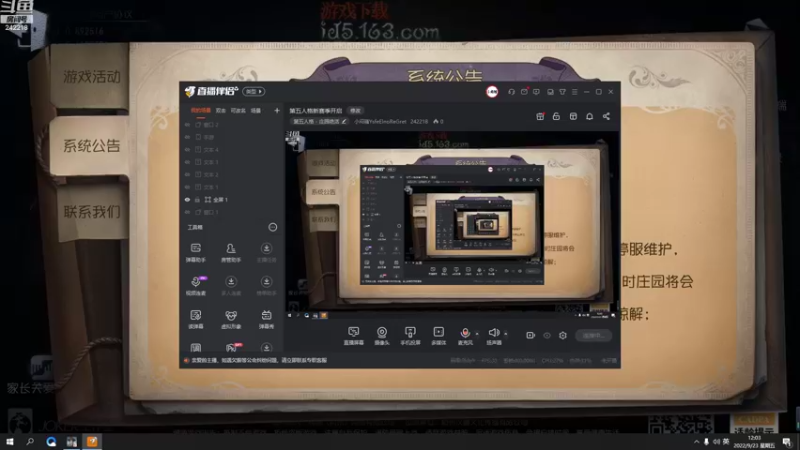
Task: Open the 虚拟形象 tool
Action: 231,319
